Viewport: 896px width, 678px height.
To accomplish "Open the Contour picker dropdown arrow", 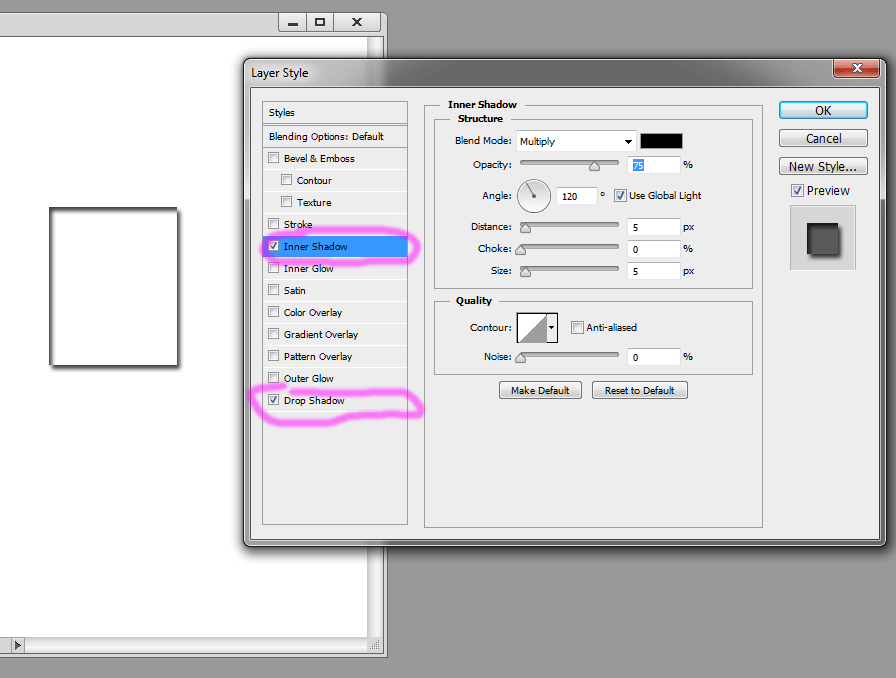I will coord(551,328).
